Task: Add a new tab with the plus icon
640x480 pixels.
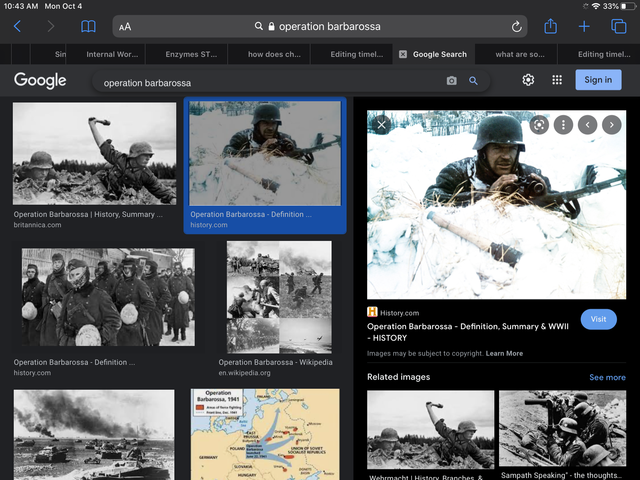Action: click(x=584, y=27)
